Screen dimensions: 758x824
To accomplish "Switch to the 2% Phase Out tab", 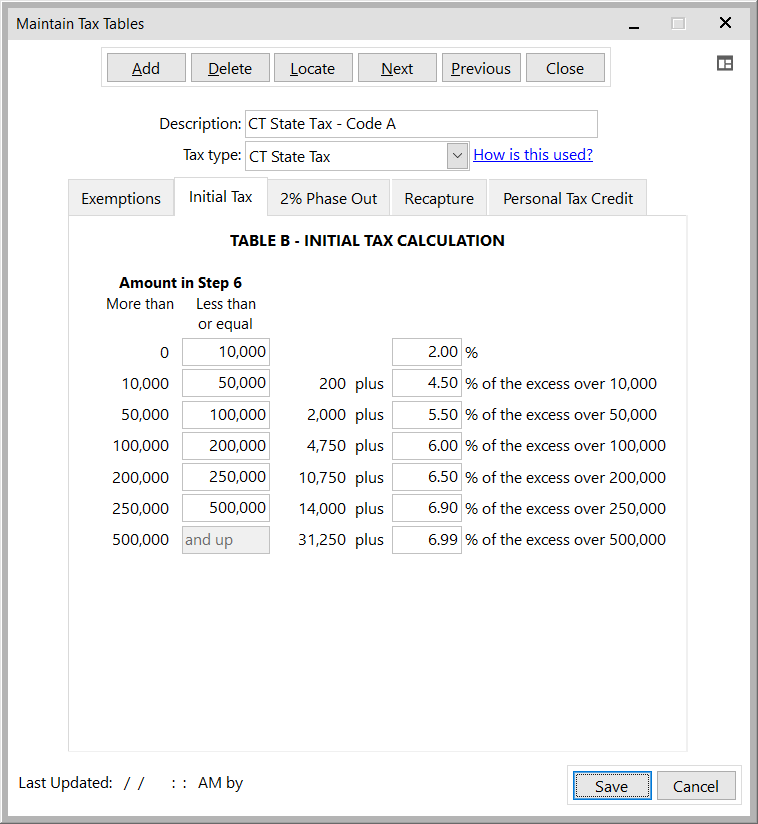I will point(328,198).
